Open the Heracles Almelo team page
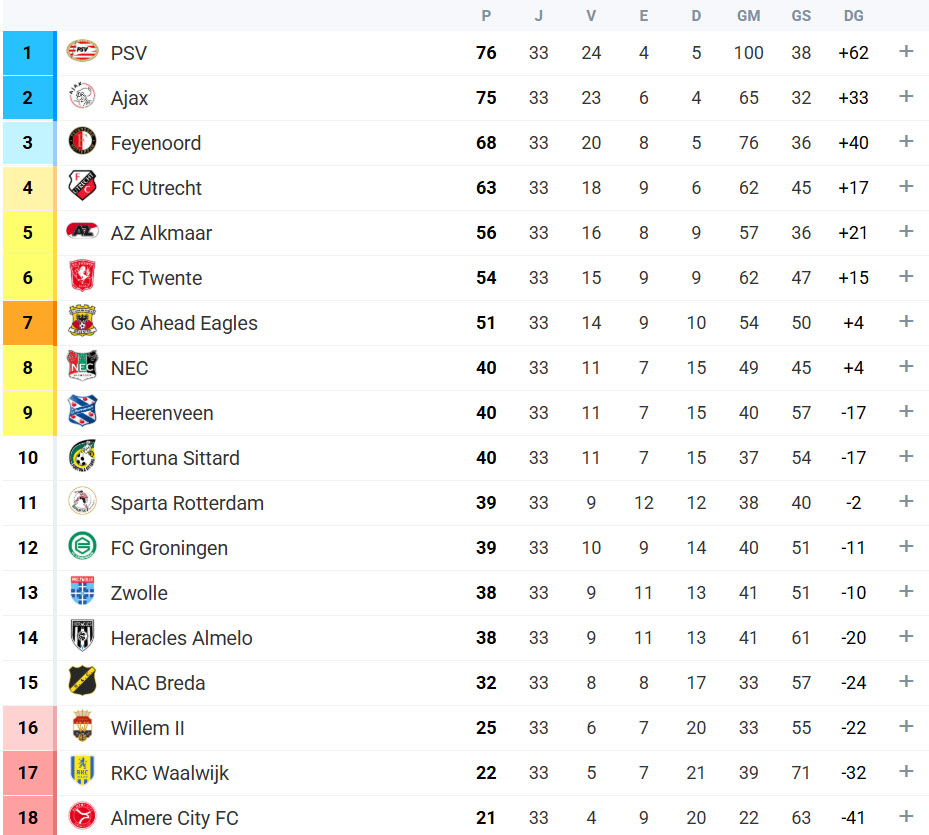 click(181, 638)
